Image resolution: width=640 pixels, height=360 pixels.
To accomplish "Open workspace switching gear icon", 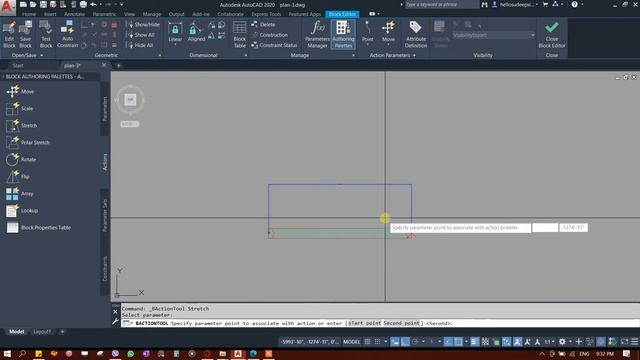I will (562, 342).
